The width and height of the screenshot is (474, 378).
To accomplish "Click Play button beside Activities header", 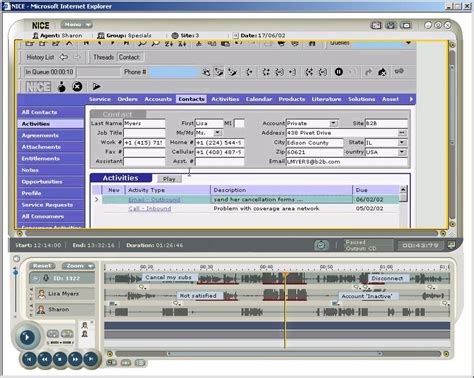I will tap(169, 179).
